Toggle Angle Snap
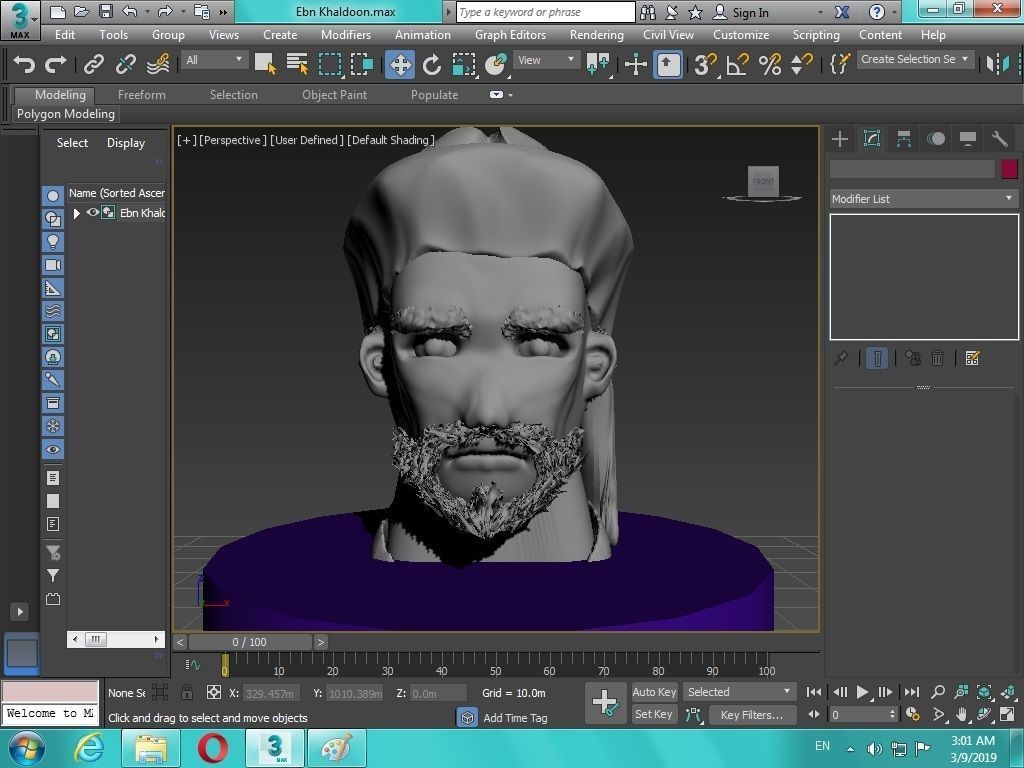 pos(737,64)
